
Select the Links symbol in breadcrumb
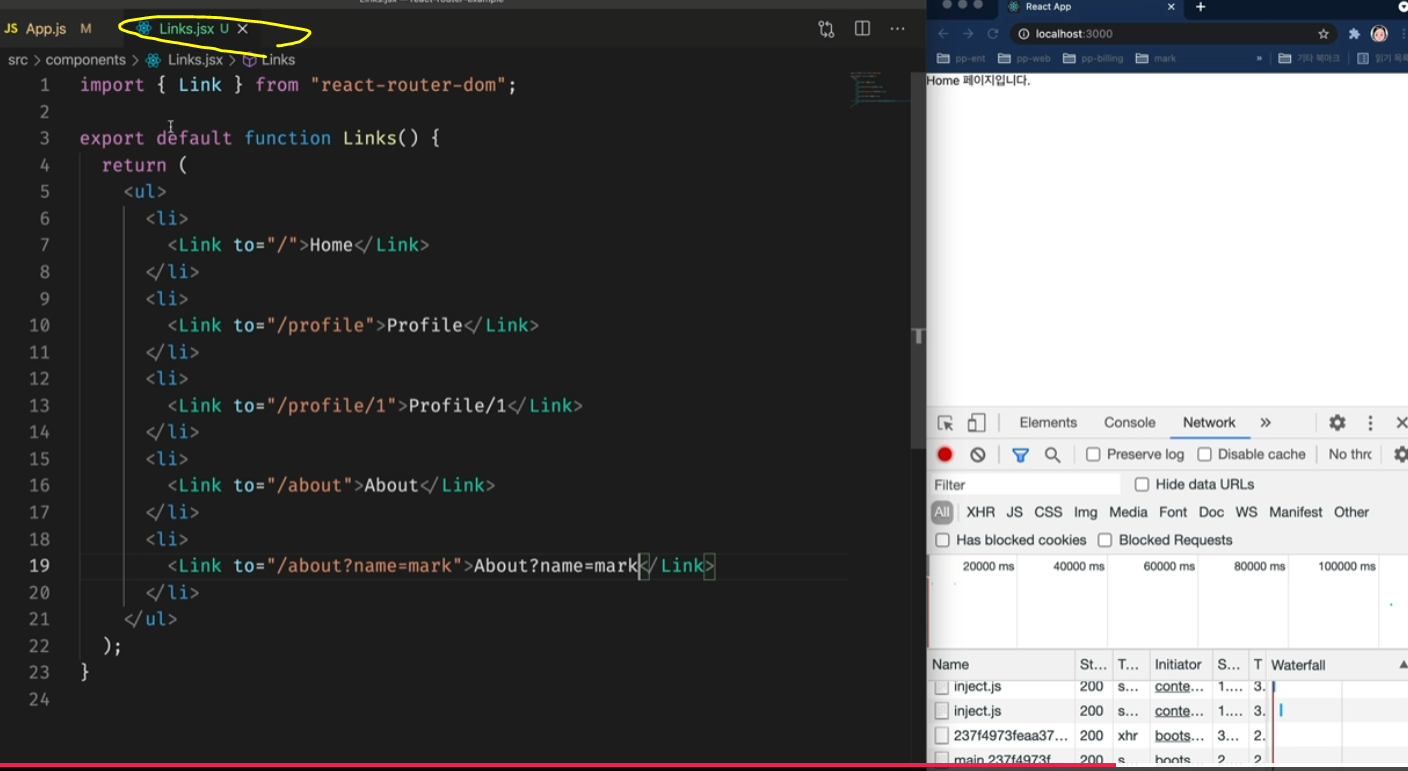click(269, 60)
